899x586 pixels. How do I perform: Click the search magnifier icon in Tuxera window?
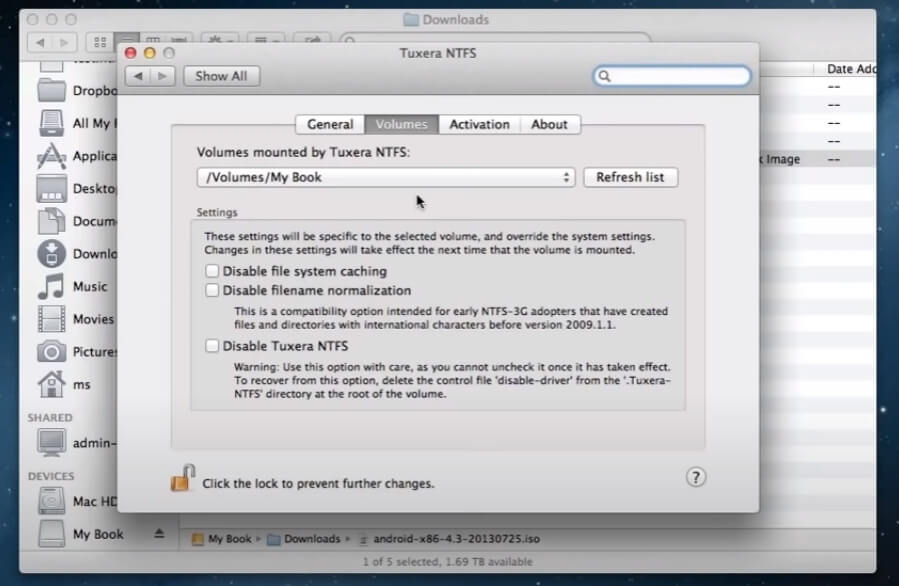[604, 76]
